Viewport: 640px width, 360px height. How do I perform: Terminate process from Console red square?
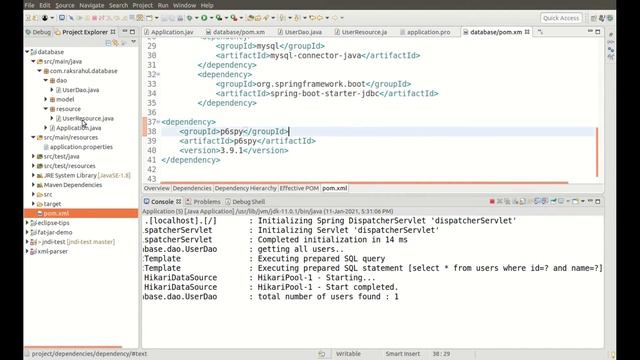tap(492, 202)
